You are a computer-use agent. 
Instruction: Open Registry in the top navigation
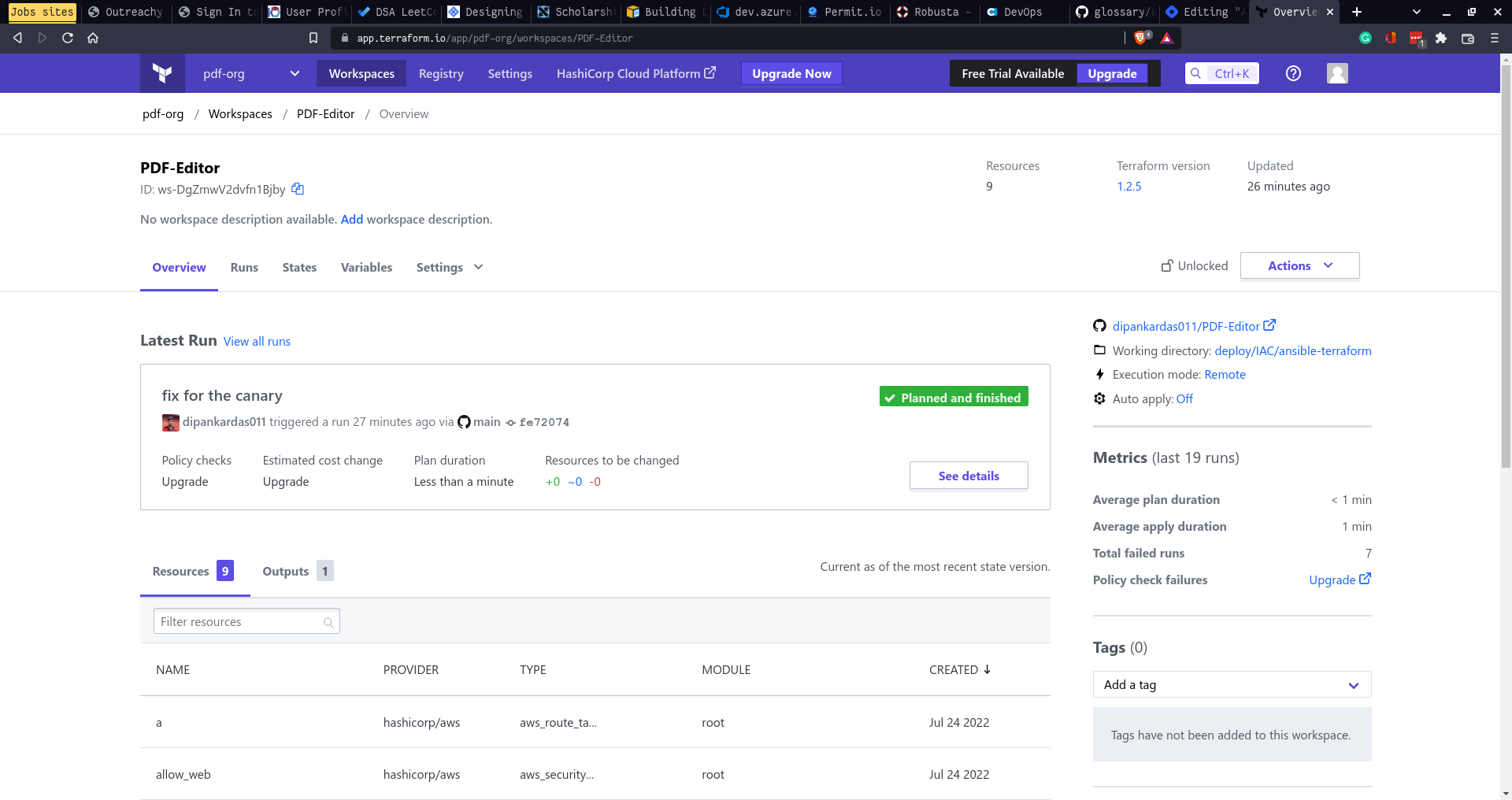[441, 73]
